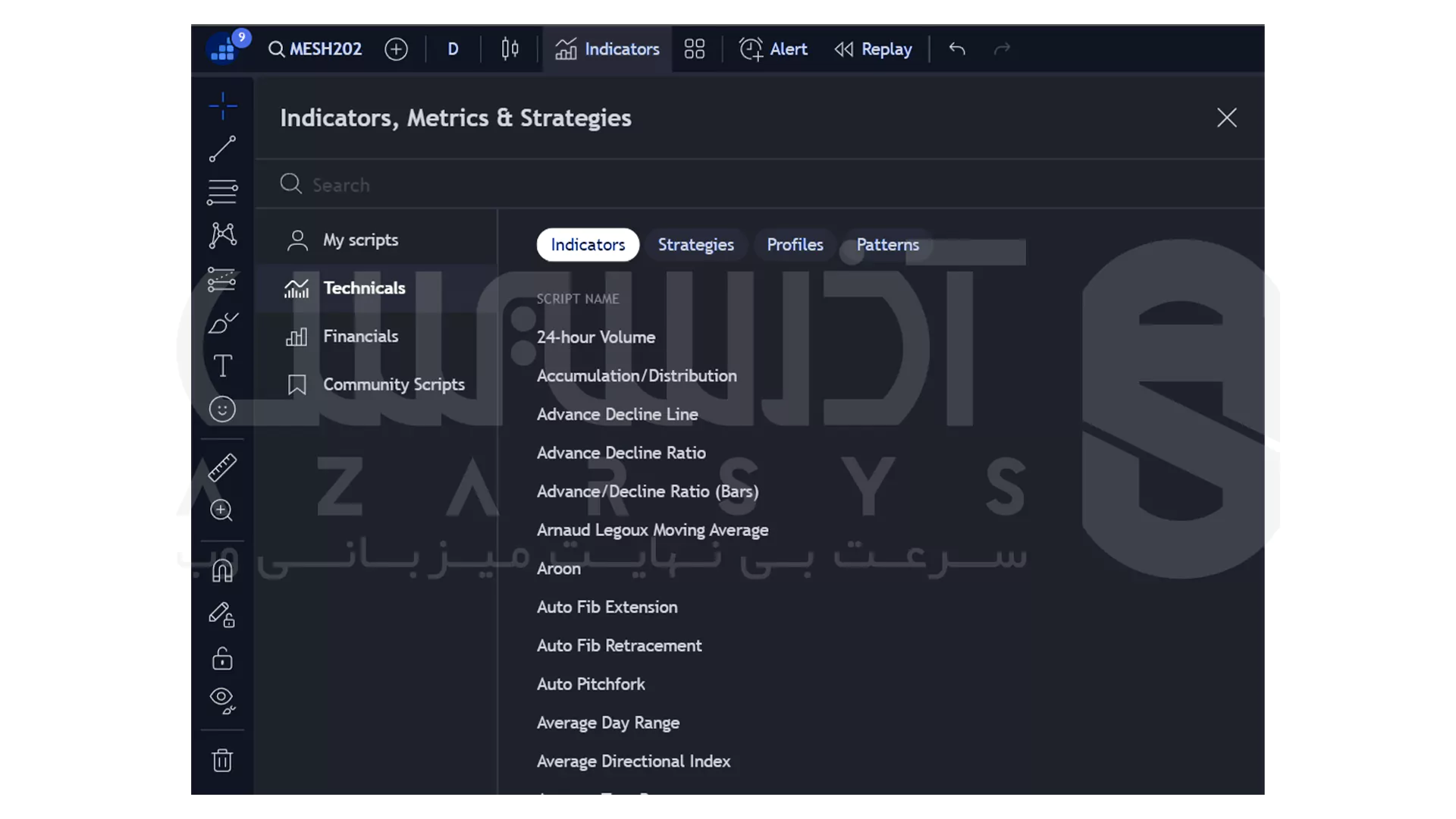Click the trash remove objects icon
Image resolution: width=1456 pixels, height=819 pixels.
(x=222, y=760)
